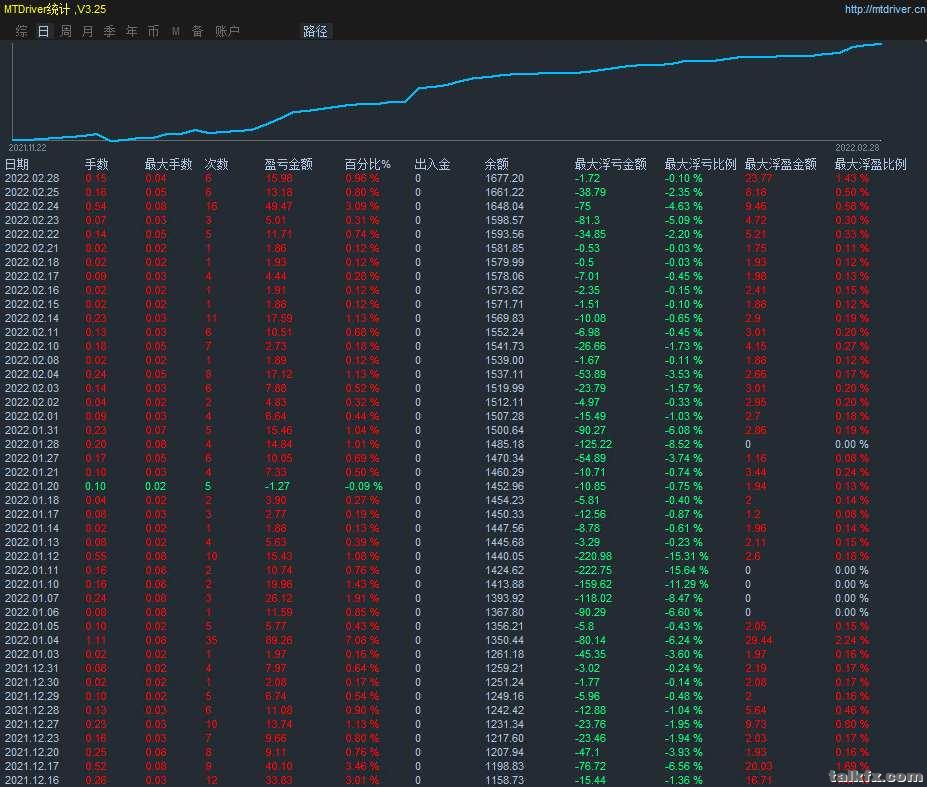Open the 月 monthly tab

[87, 31]
